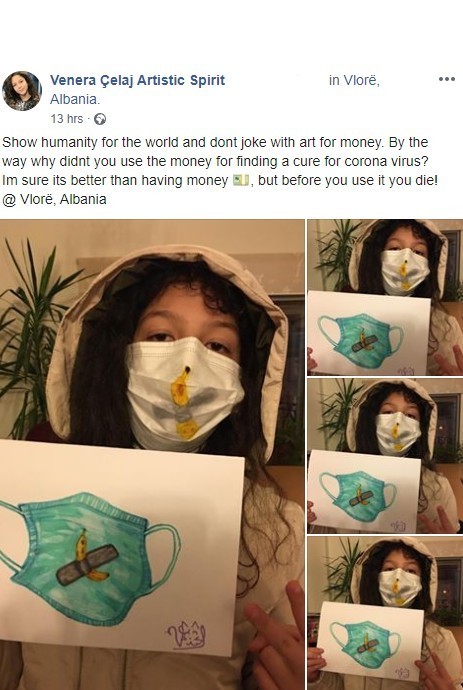Open the bottom right photo thumbnail
This screenshot has width=463, height=690.
point(385,613)
